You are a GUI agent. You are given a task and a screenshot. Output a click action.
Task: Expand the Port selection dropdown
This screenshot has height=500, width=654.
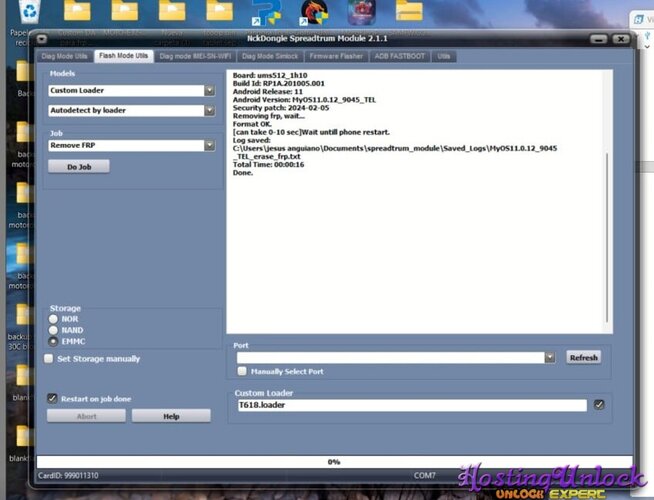[x=550, y=358]
